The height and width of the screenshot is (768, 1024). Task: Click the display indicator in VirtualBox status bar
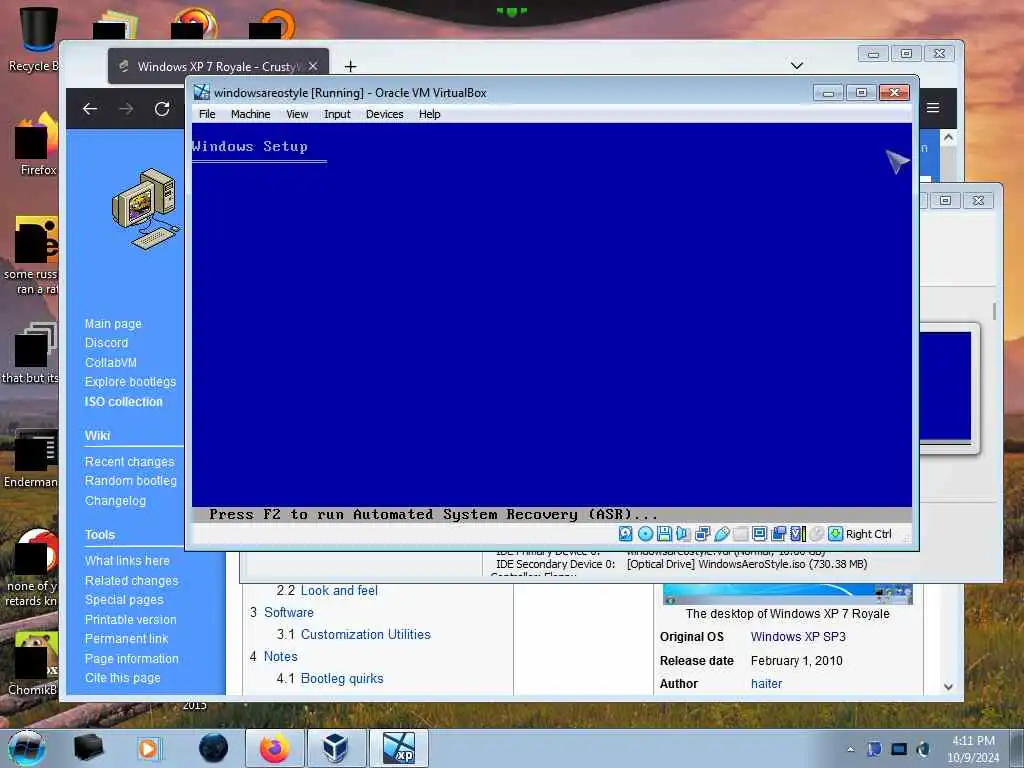[x=760, y=534]
